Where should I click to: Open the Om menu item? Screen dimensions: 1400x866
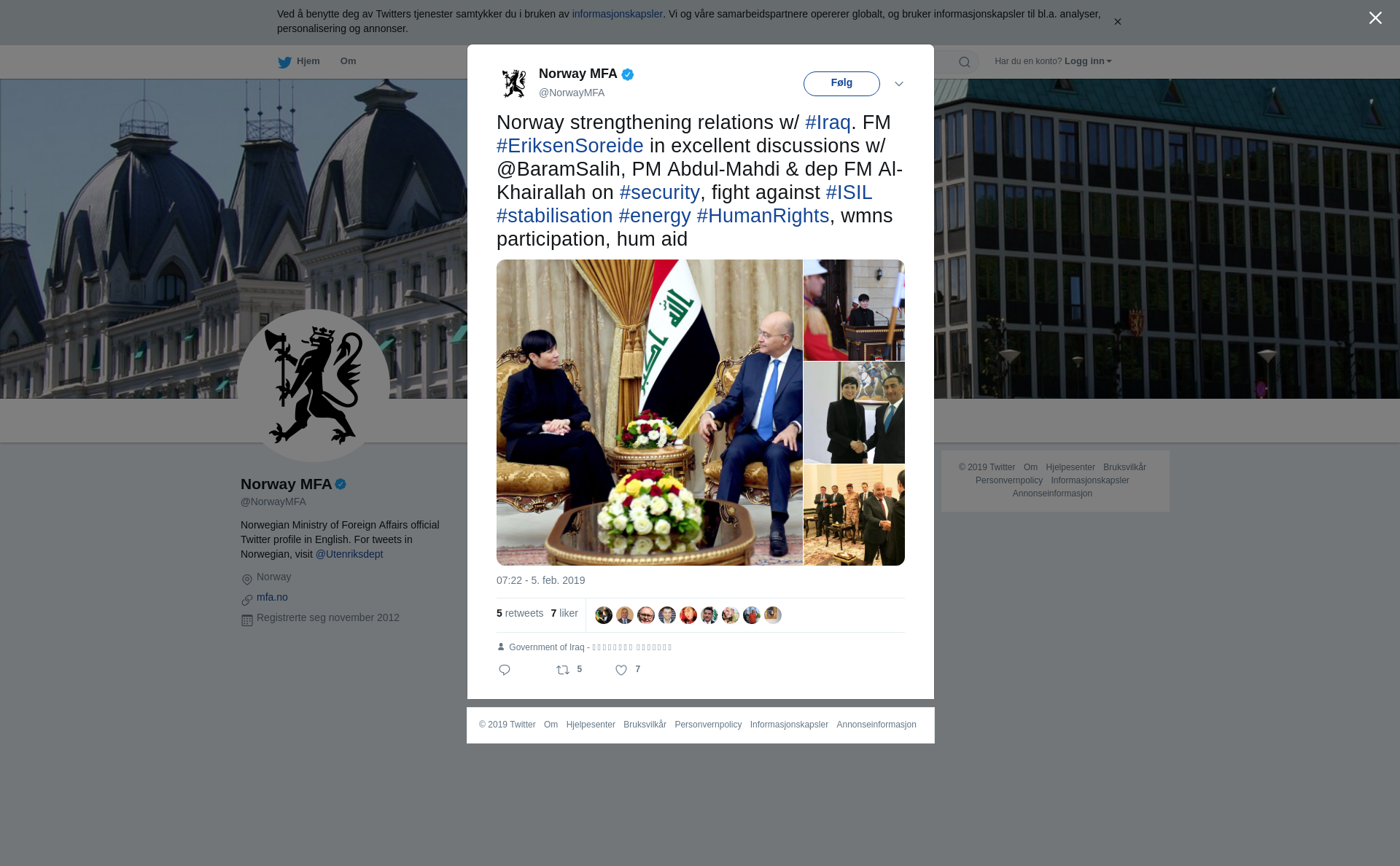click(x=348, y=61)
